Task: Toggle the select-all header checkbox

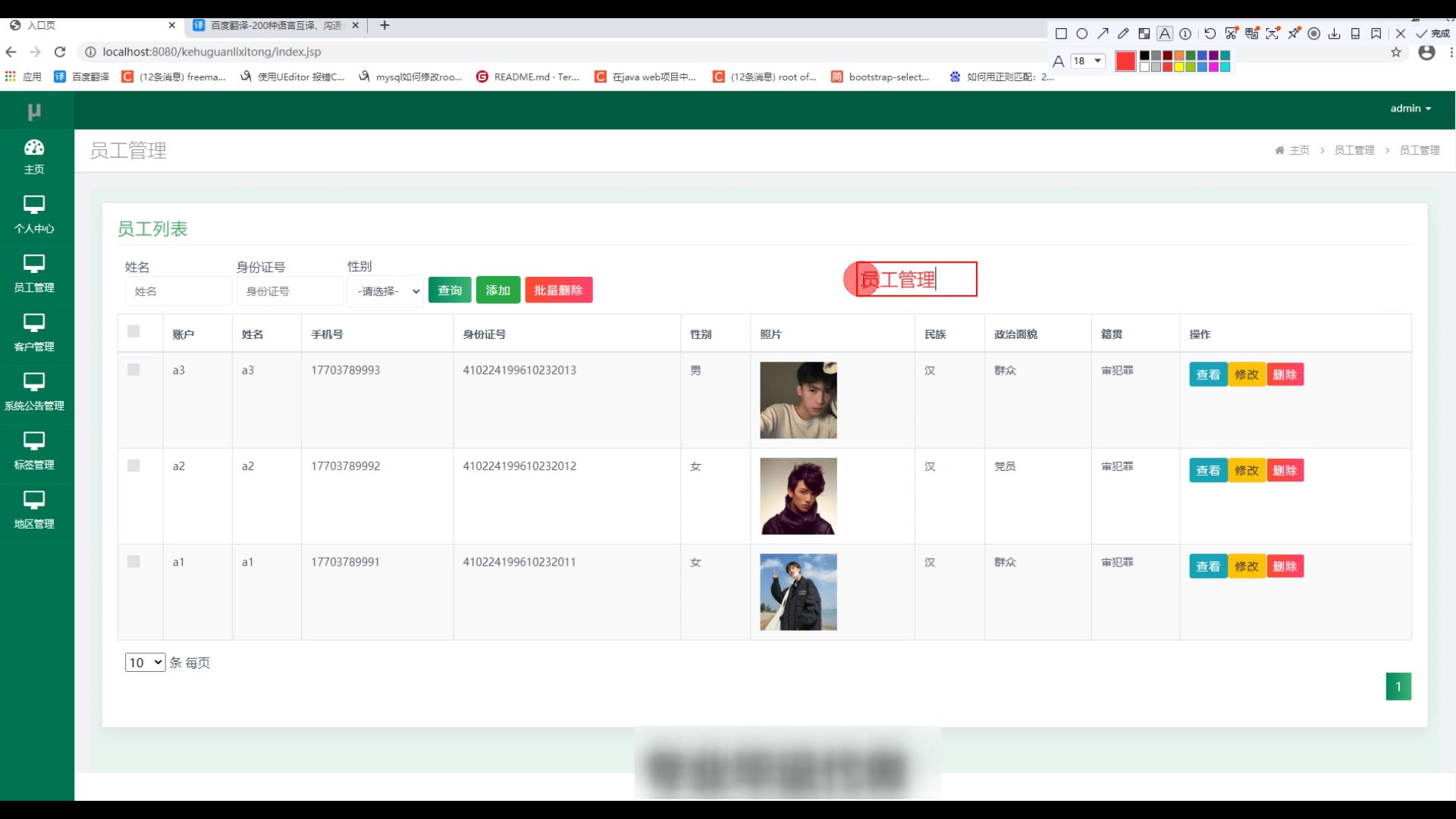Action: (x=133, y=331)
